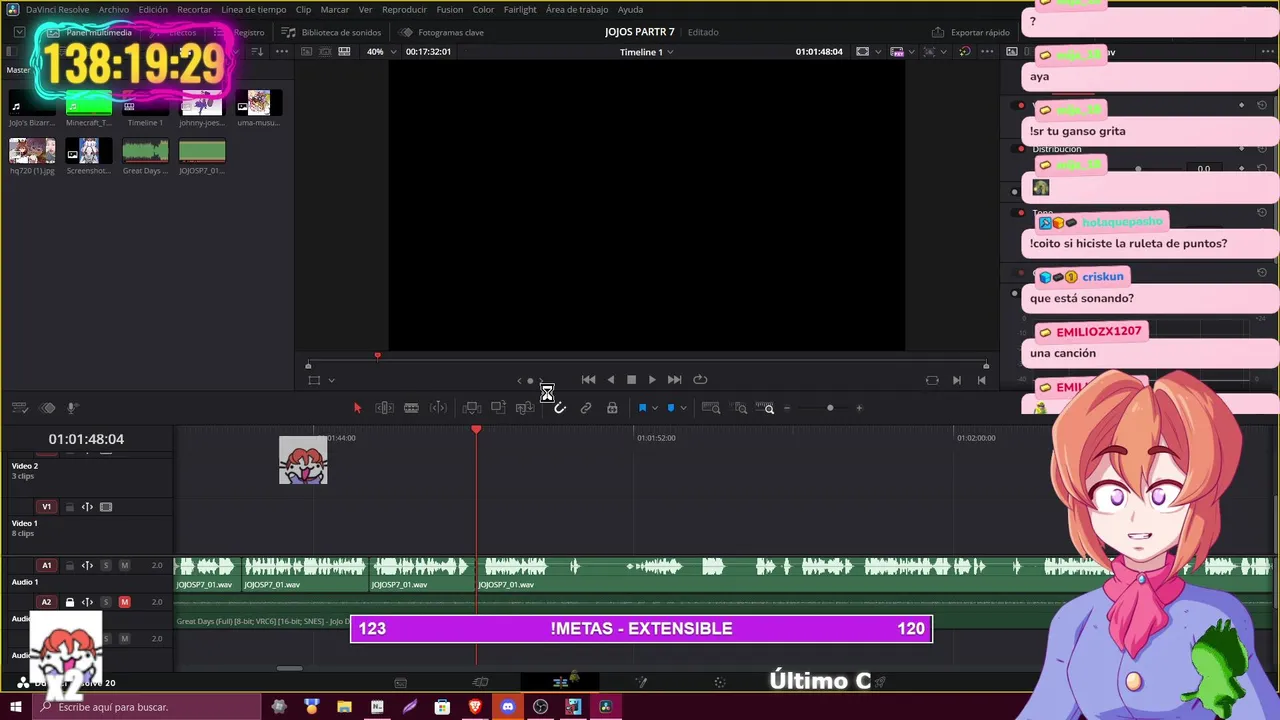This screenshot has height=720, width=1280.
Task: Play timeline in reverse
Action: click(x=611, y=380)
